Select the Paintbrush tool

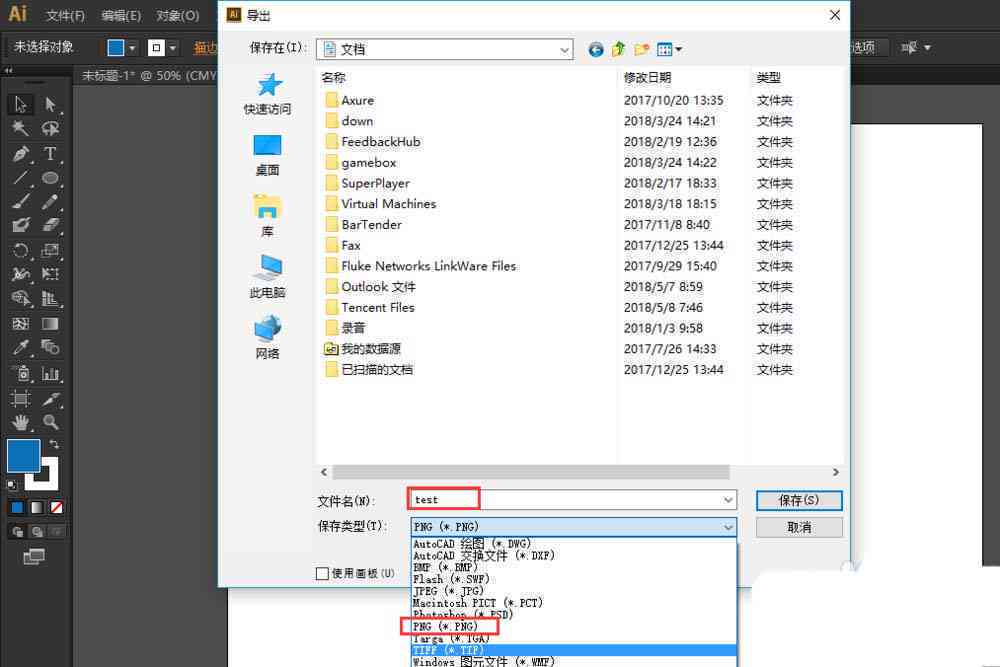coord(20,202)
